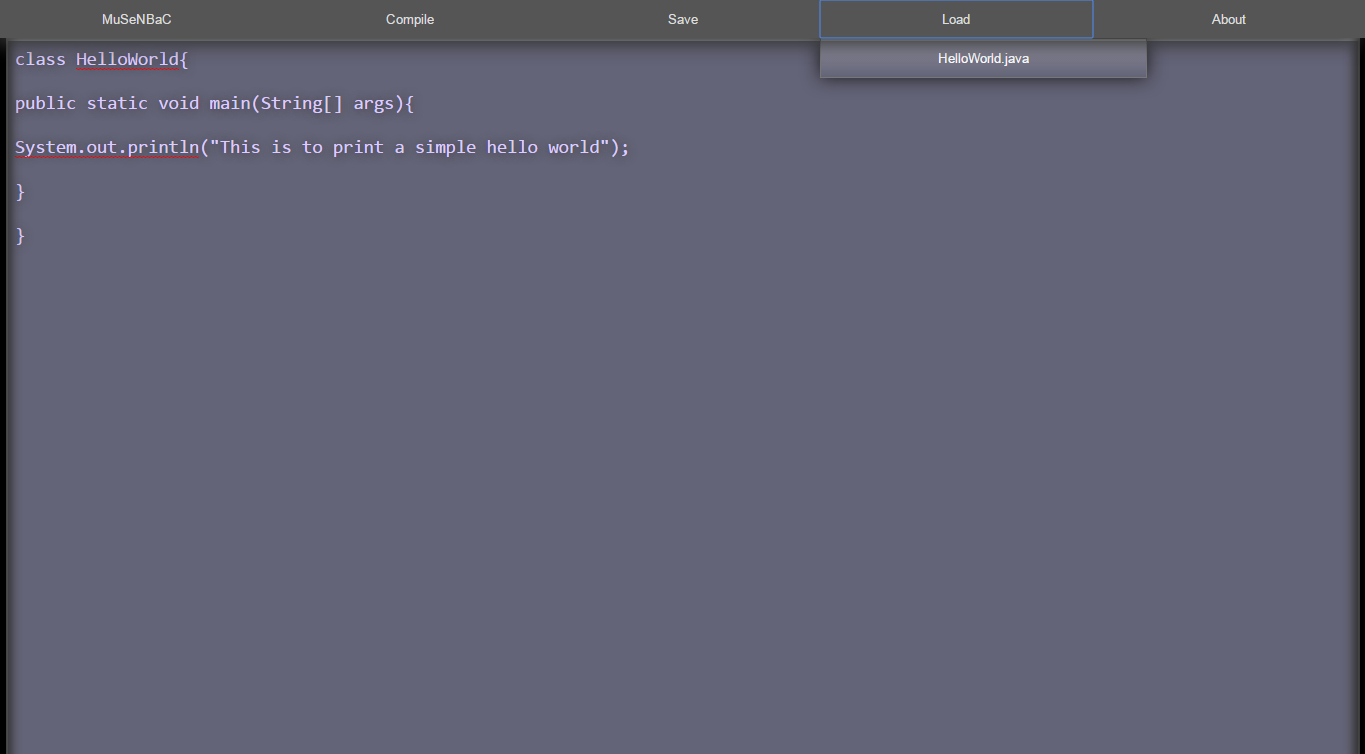This screenshot has width=1365, height=754.
Task: Click the public keyword on line two
Action: click(x=45, y=103)
